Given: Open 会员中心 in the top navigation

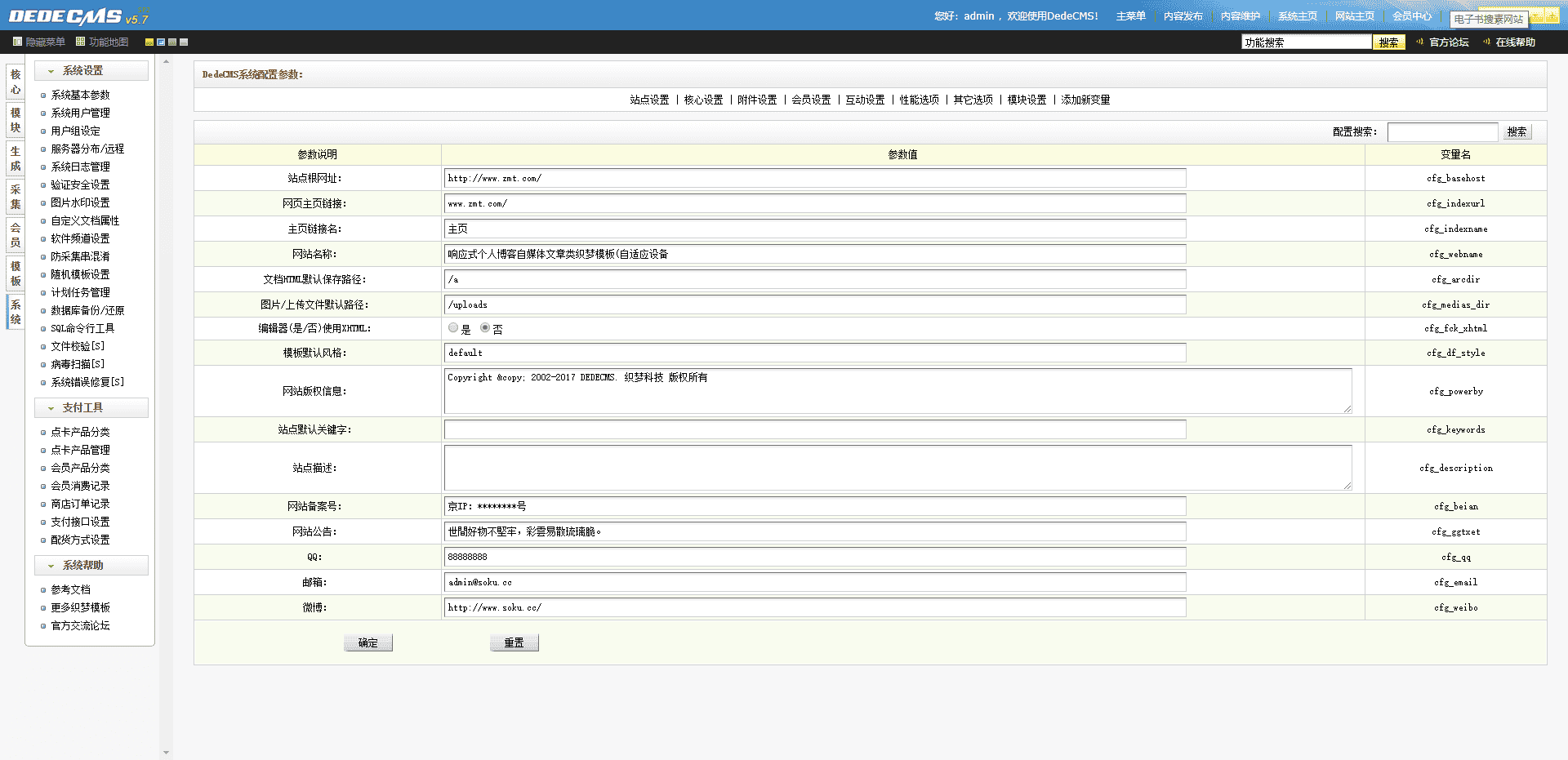Looking at the screenshot, I should (x=1412, y=16).
